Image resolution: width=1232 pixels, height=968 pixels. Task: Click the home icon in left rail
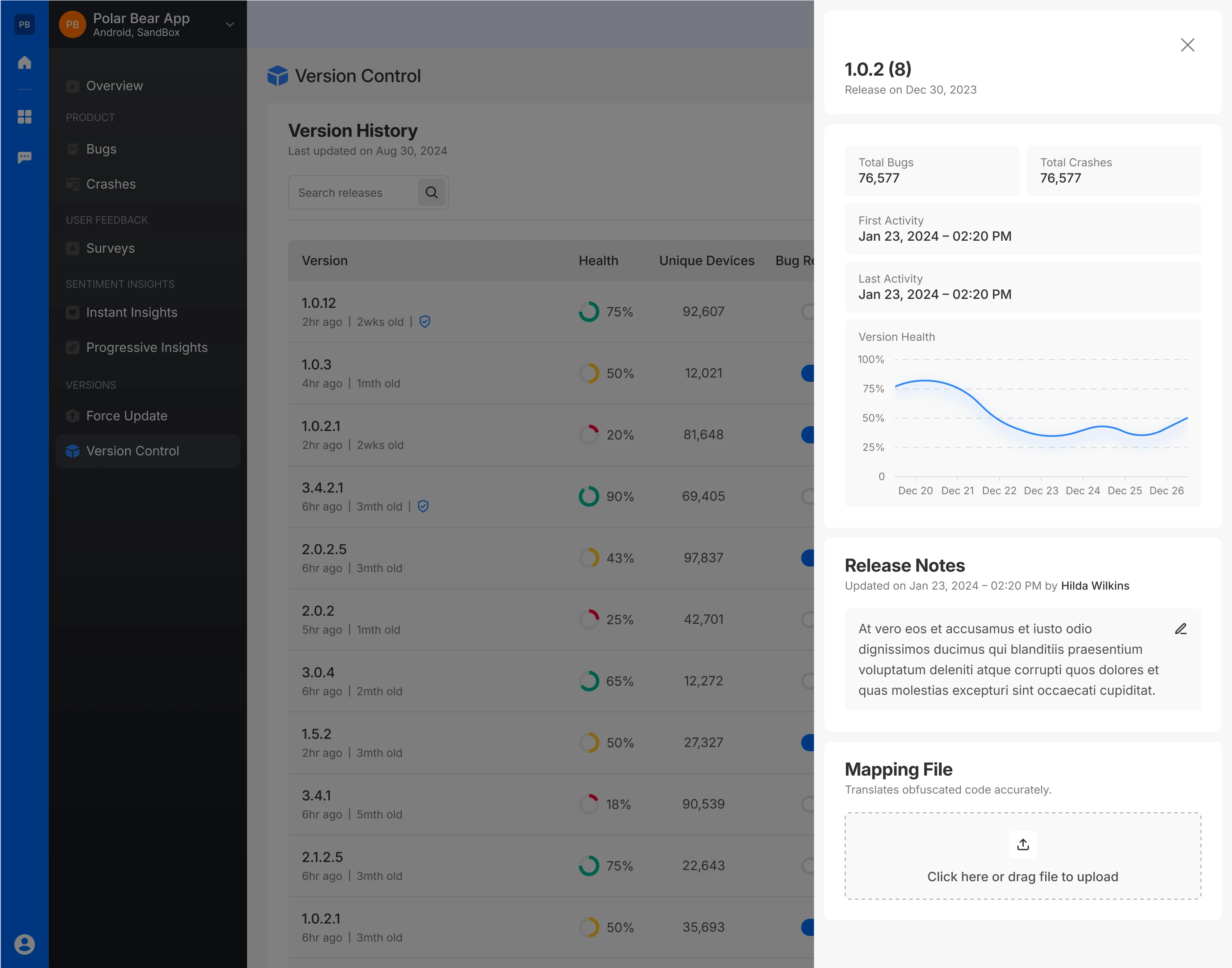click(x=24, y=62)
